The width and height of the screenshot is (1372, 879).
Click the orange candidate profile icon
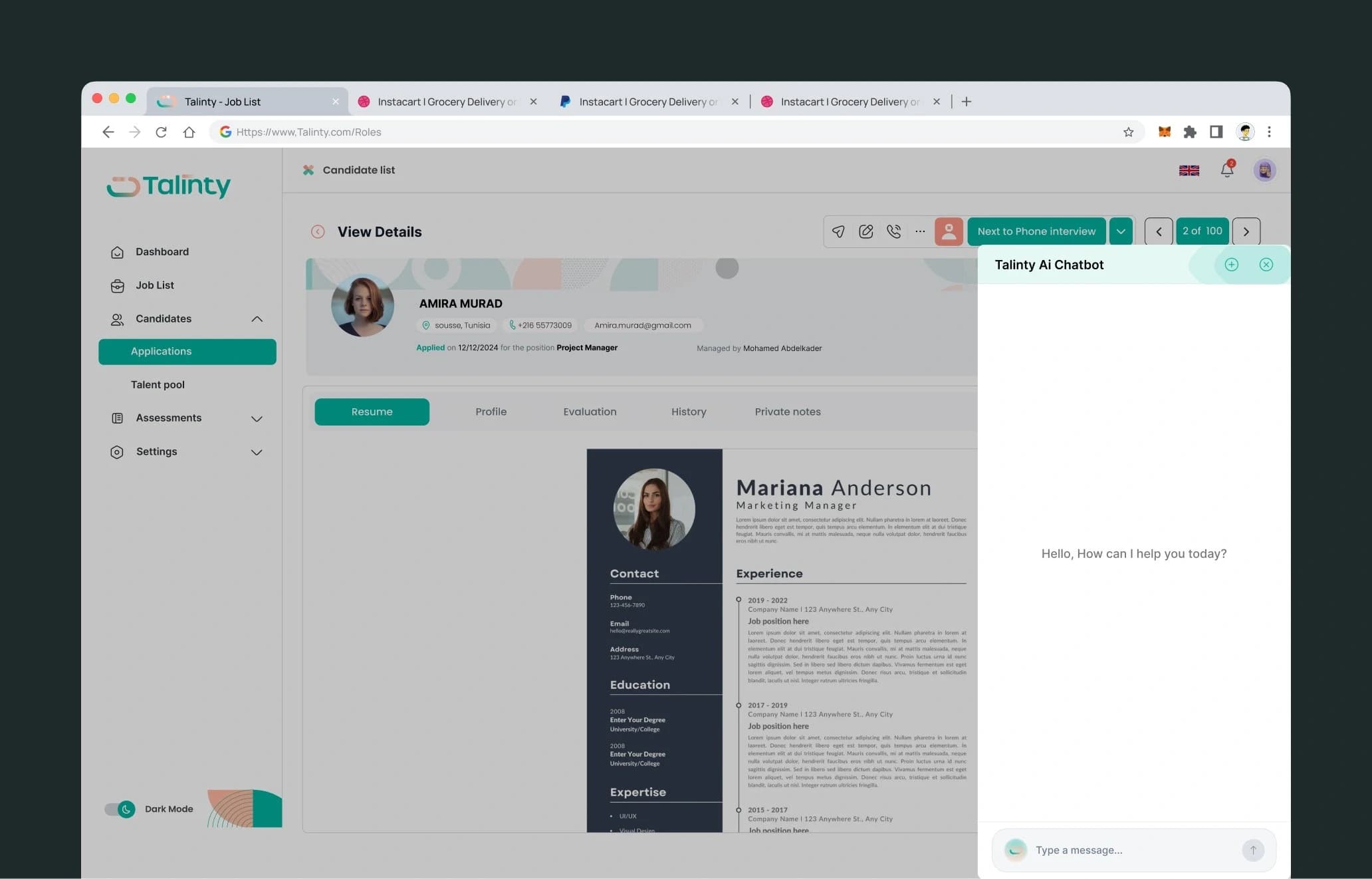click(949, 231)
